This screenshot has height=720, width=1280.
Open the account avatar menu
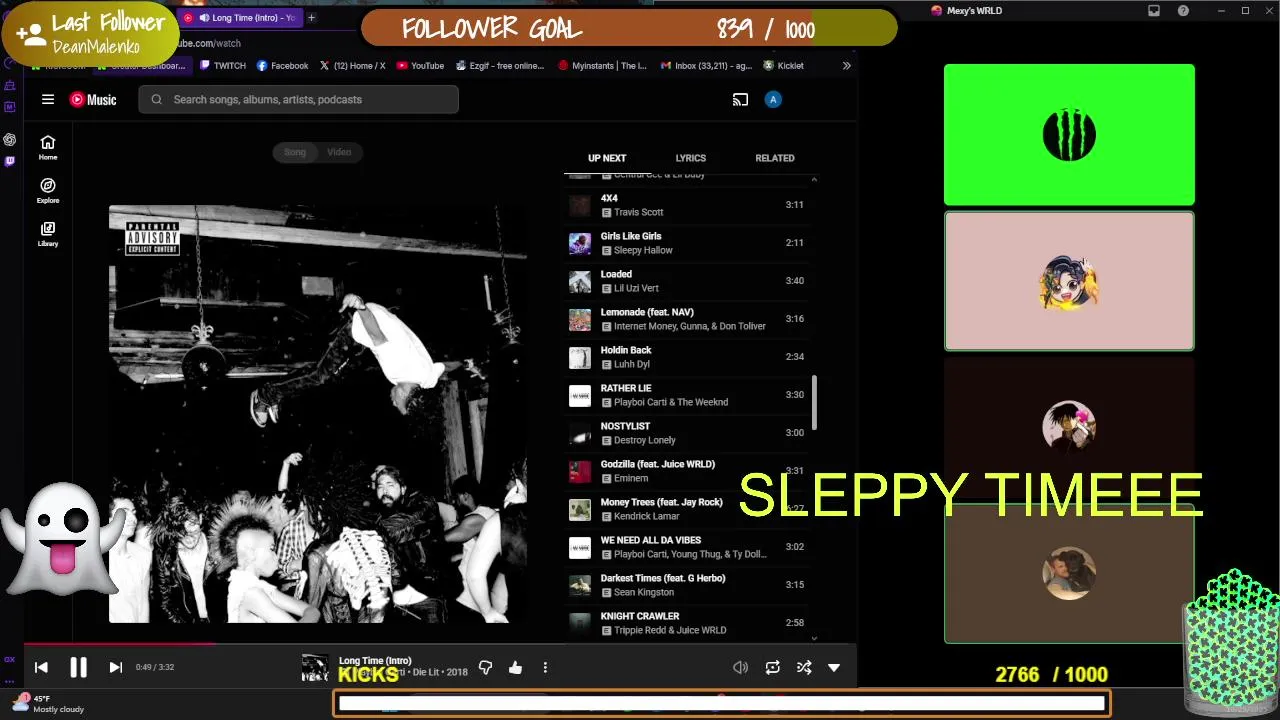(x=772, y=99)
